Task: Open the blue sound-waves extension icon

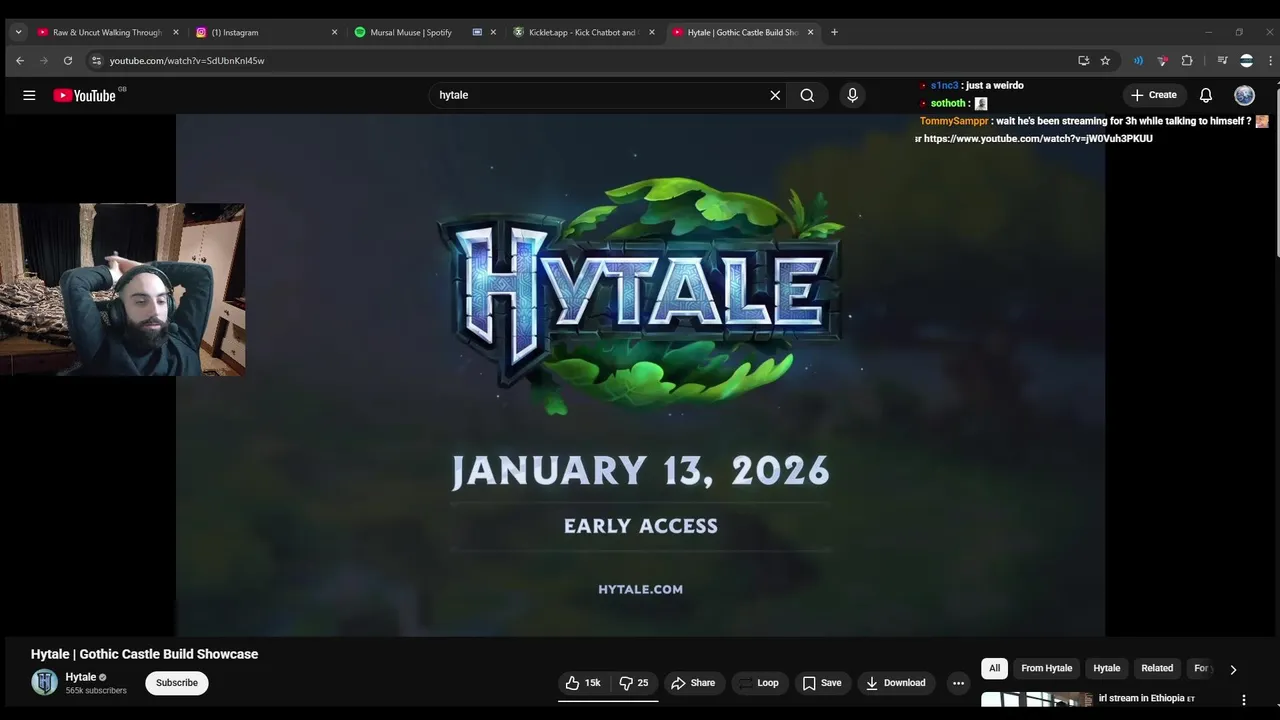Action: (x=1138, y=61)
